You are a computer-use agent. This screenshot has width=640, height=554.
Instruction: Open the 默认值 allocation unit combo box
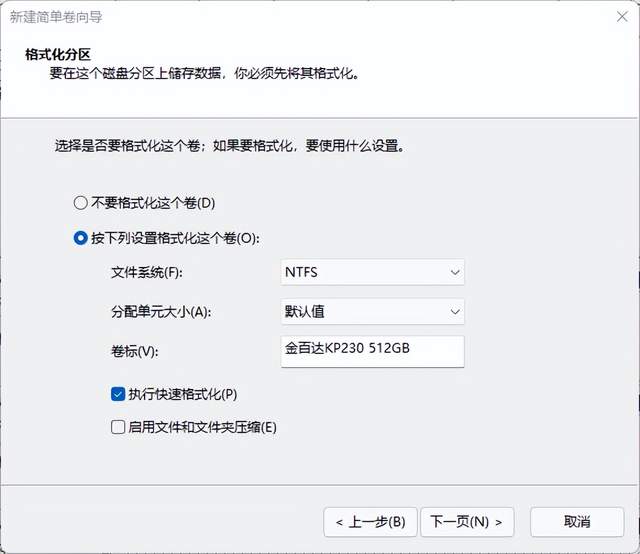(x=372, y=311)
